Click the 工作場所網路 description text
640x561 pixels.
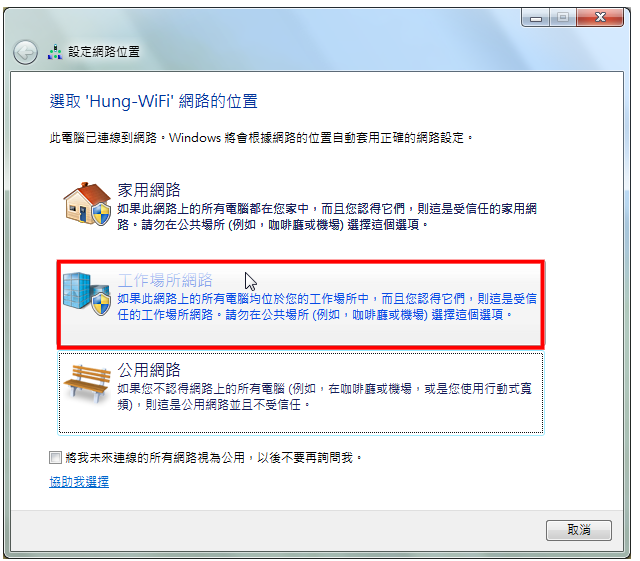[x=327, y=307]
